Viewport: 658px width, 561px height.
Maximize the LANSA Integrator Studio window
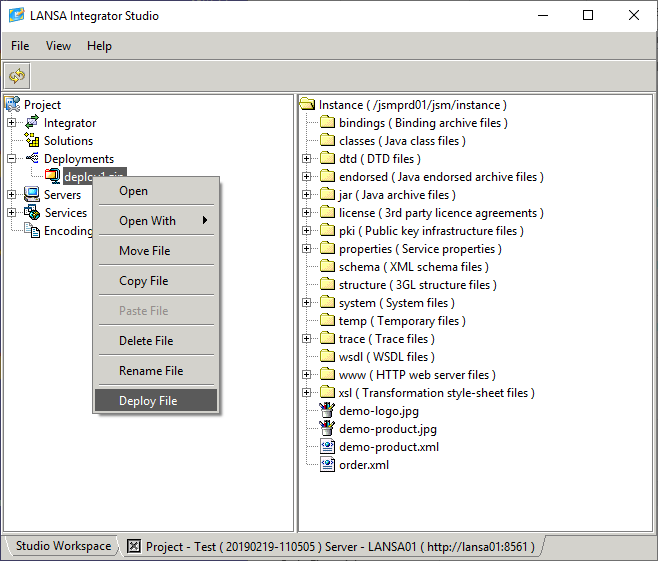point(588,15)
